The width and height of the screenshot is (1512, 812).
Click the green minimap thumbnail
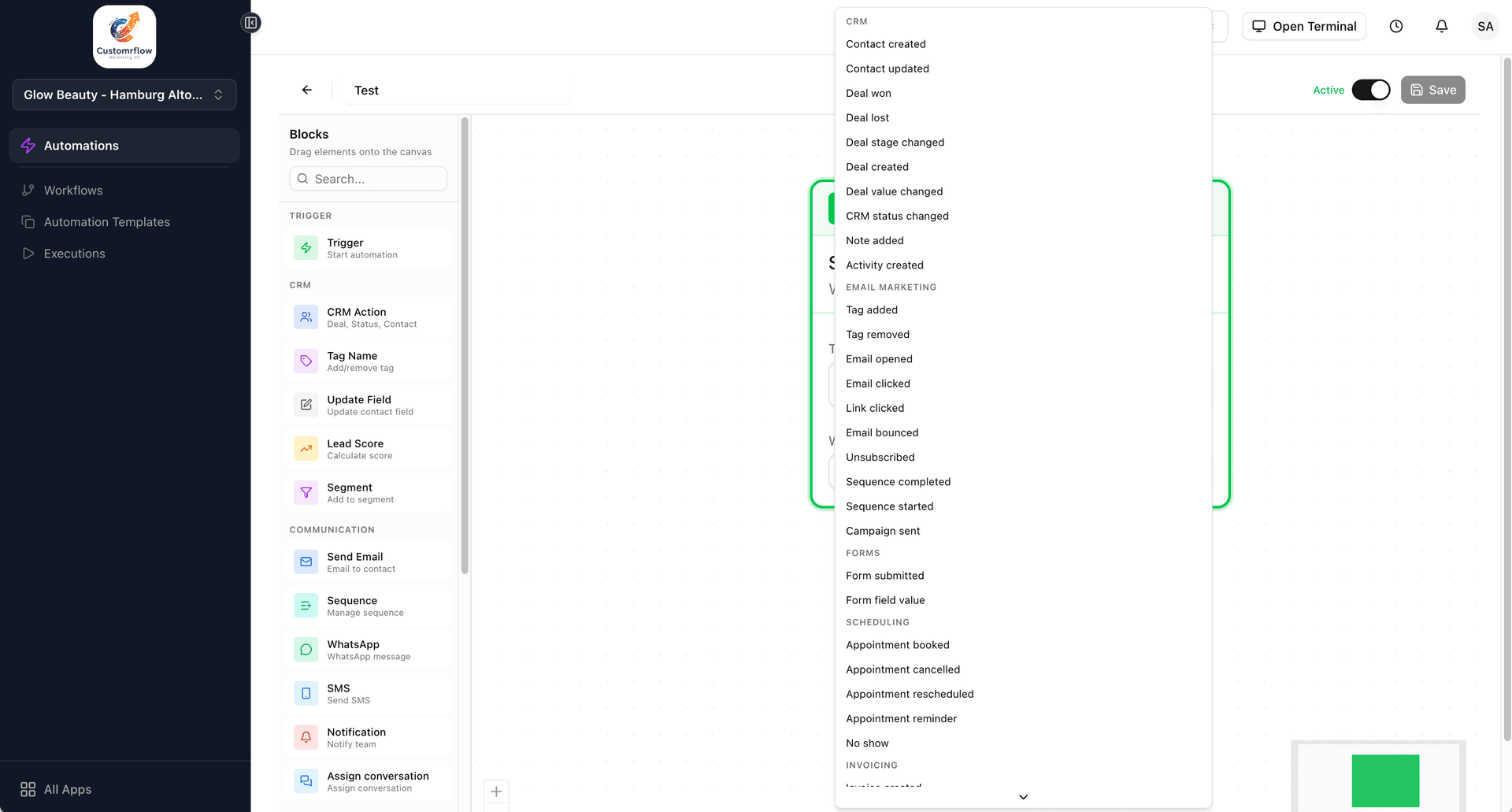coord(1385,780)
